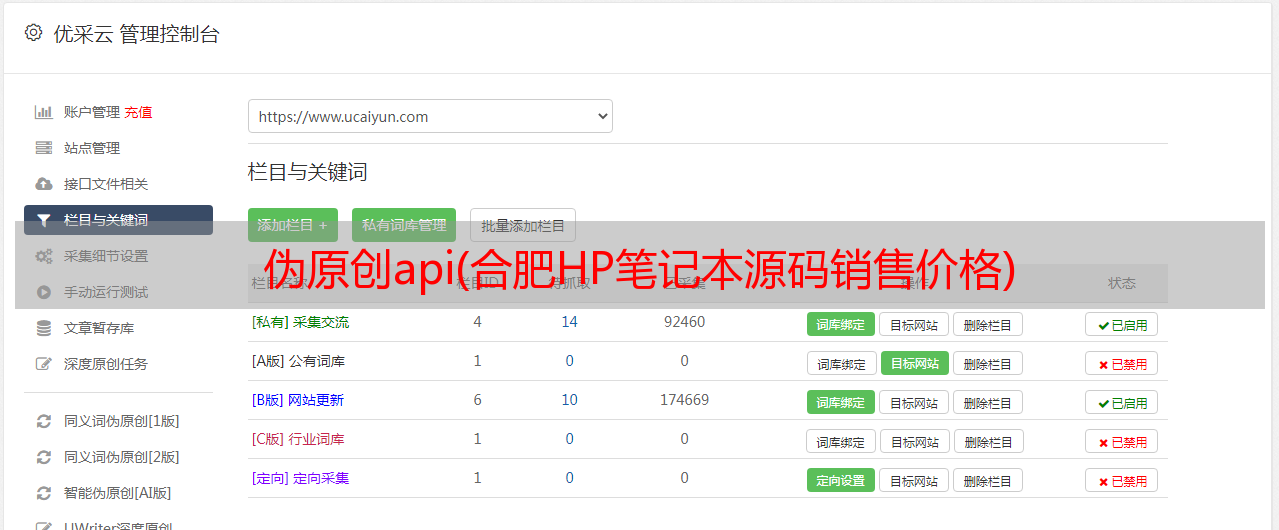Open the [B版] 网站更新 column link
This screenshot has height=530, width=1279.
[x=297, y=400]
